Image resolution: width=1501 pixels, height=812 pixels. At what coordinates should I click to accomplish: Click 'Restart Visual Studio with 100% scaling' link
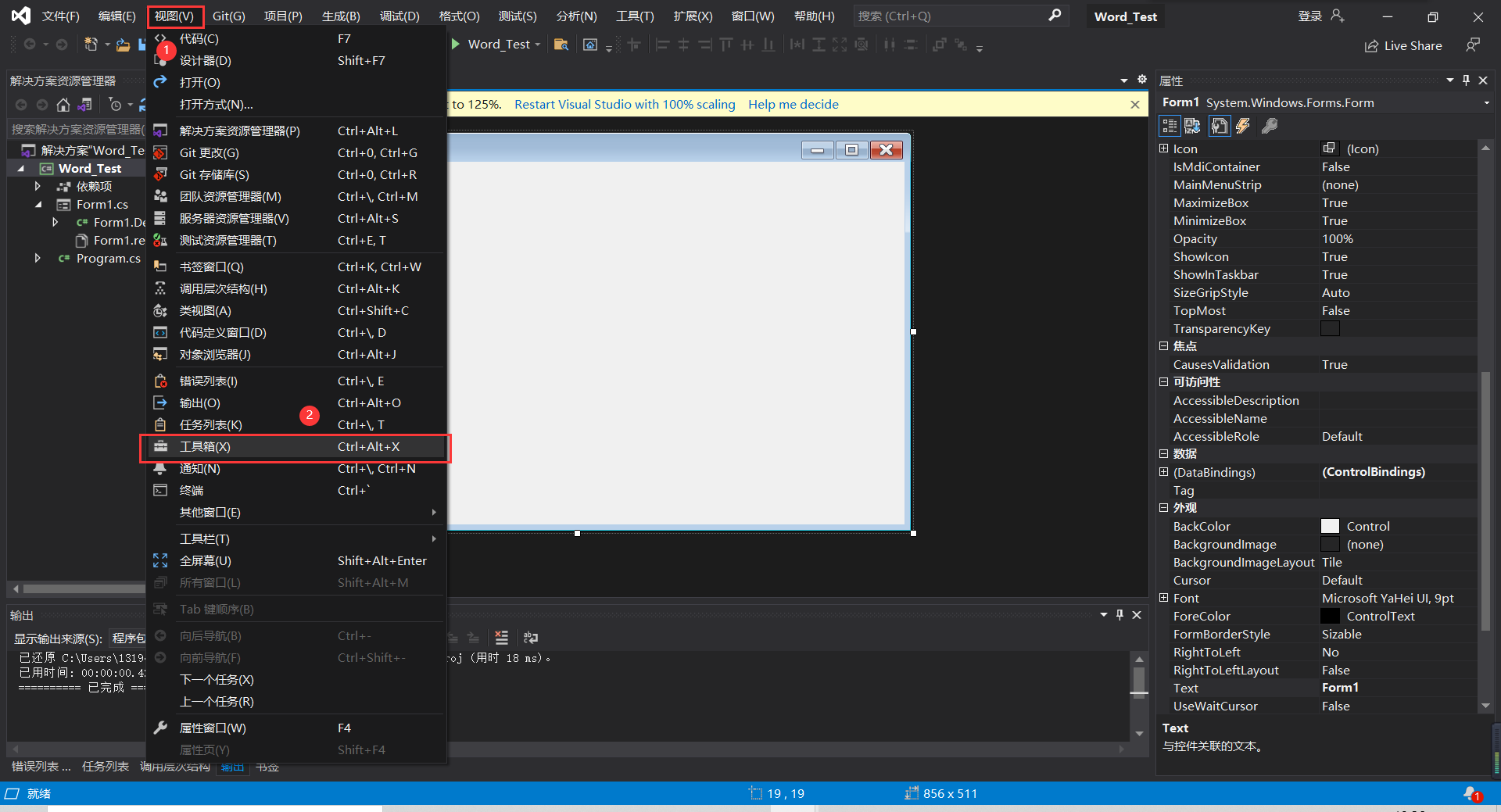pyautogui.click(x=625, y=105)
